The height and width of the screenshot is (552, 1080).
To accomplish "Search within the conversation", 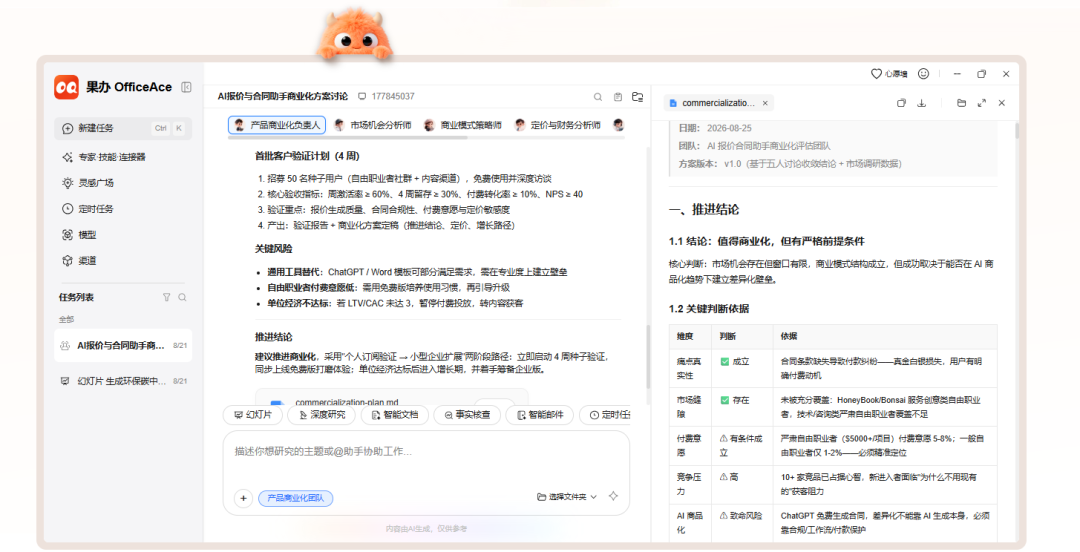I will [x=598, y=97].
